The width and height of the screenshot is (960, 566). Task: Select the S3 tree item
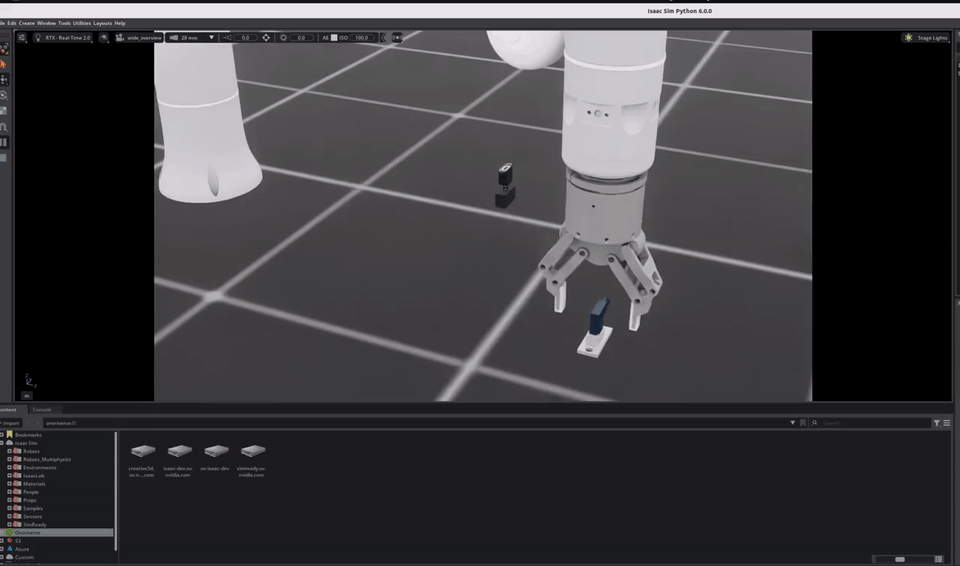tap(18, 541)
